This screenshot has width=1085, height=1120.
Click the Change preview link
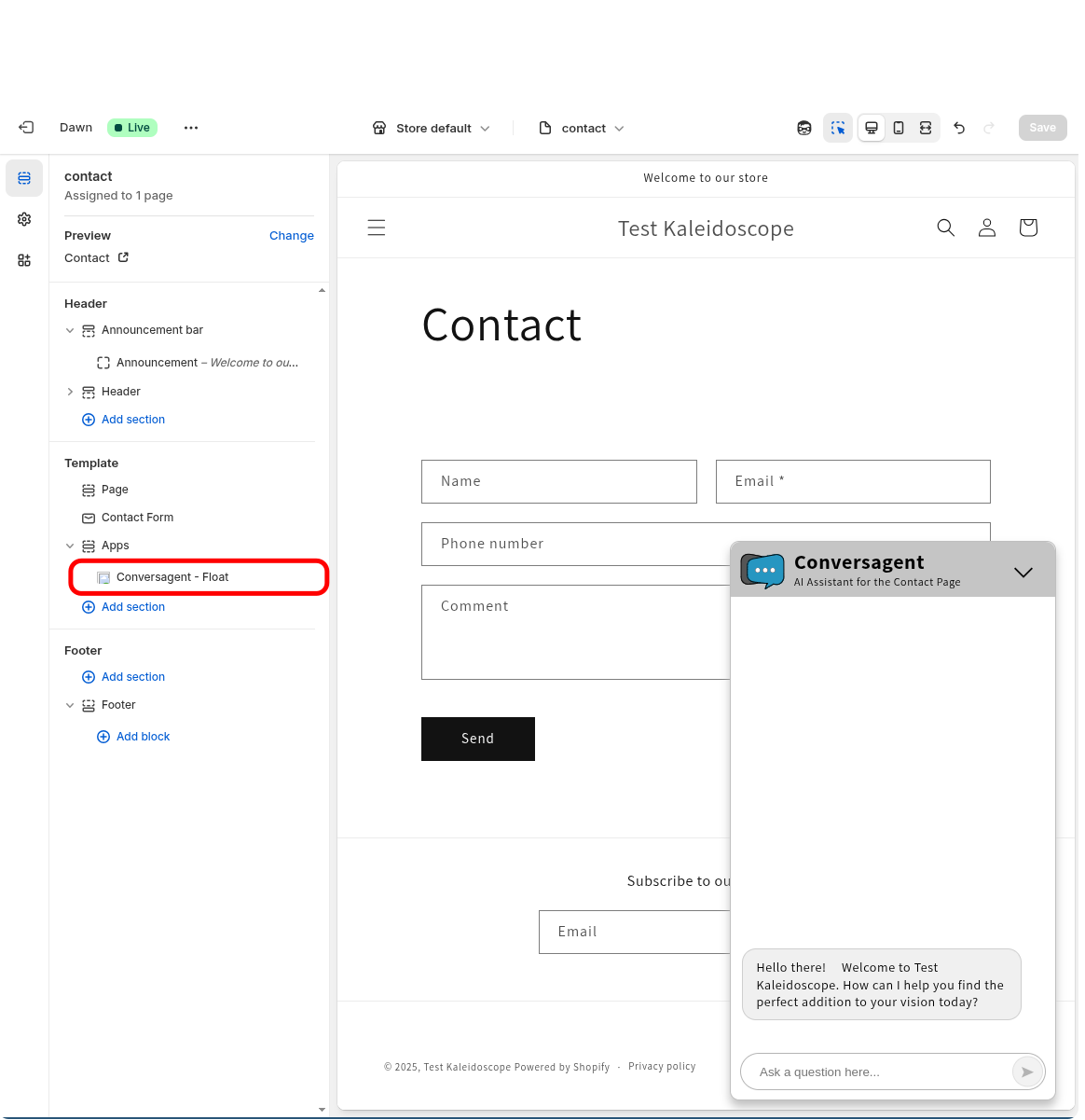(291, 236)
